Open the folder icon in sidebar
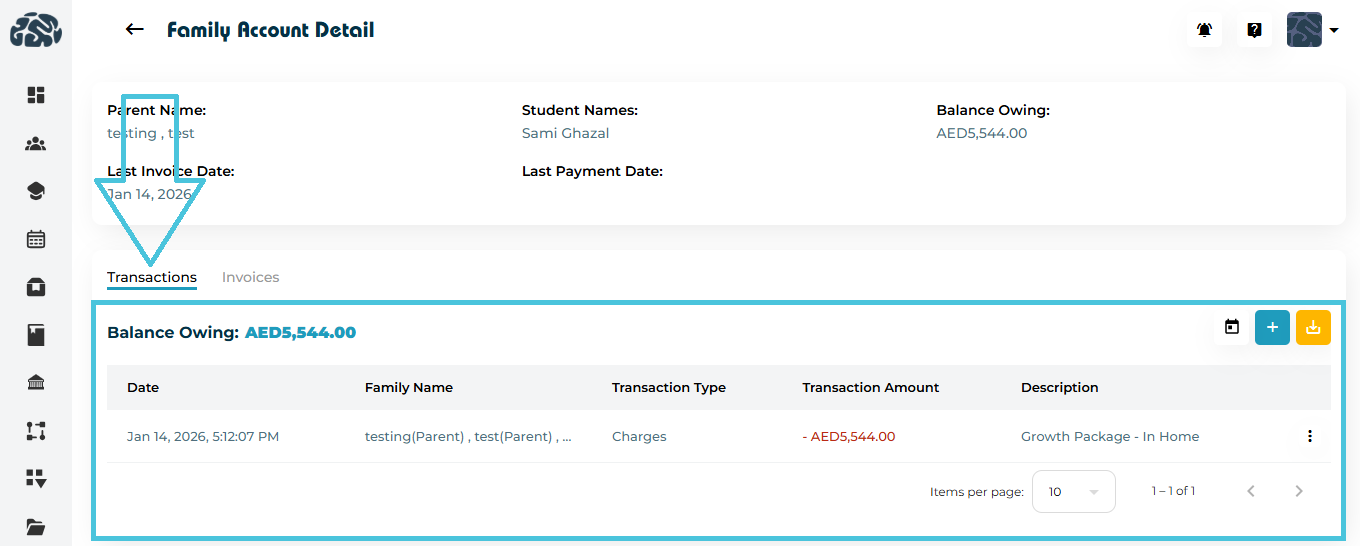 click(36, 526)
